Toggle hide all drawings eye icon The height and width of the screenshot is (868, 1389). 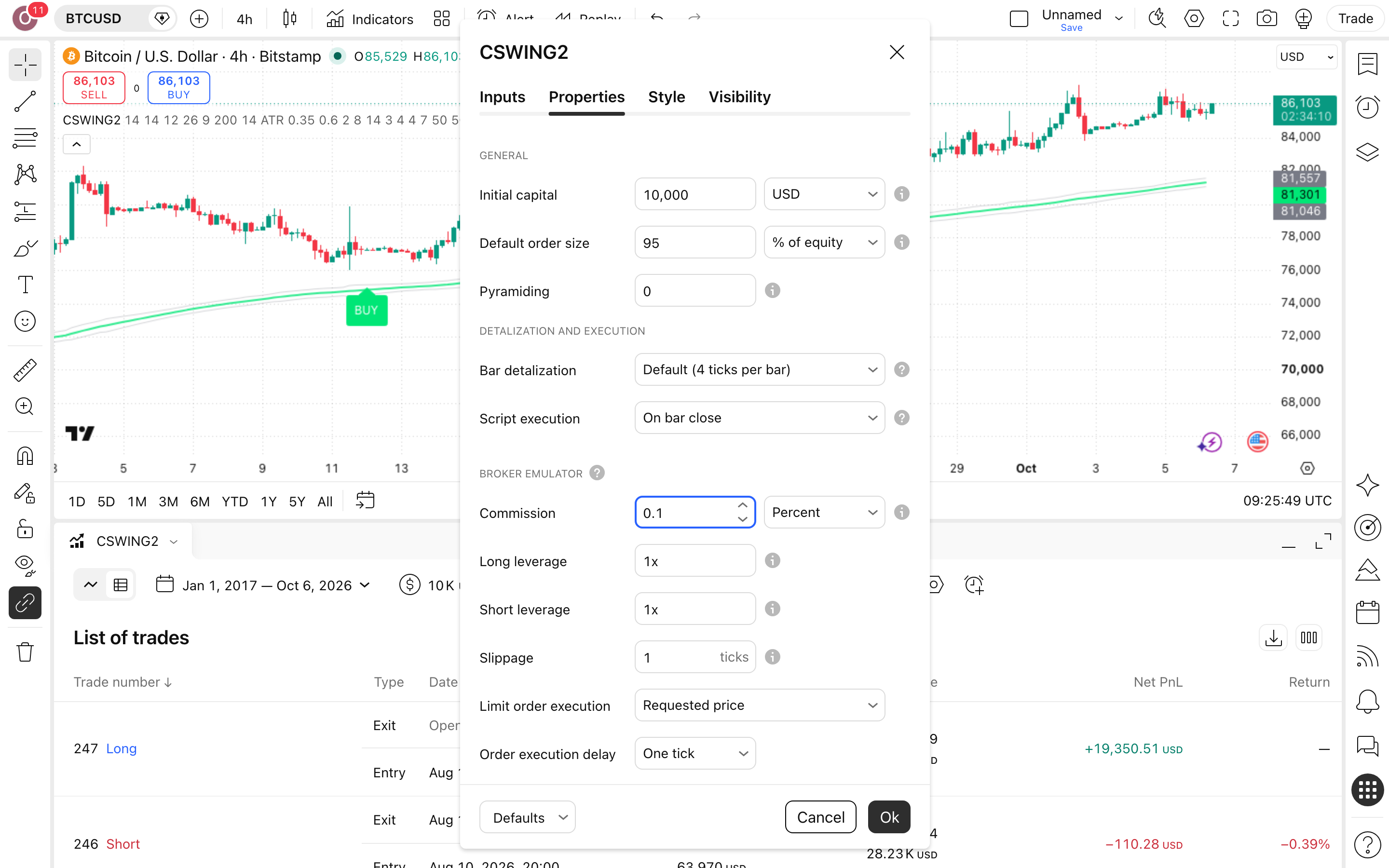(25, 566)
